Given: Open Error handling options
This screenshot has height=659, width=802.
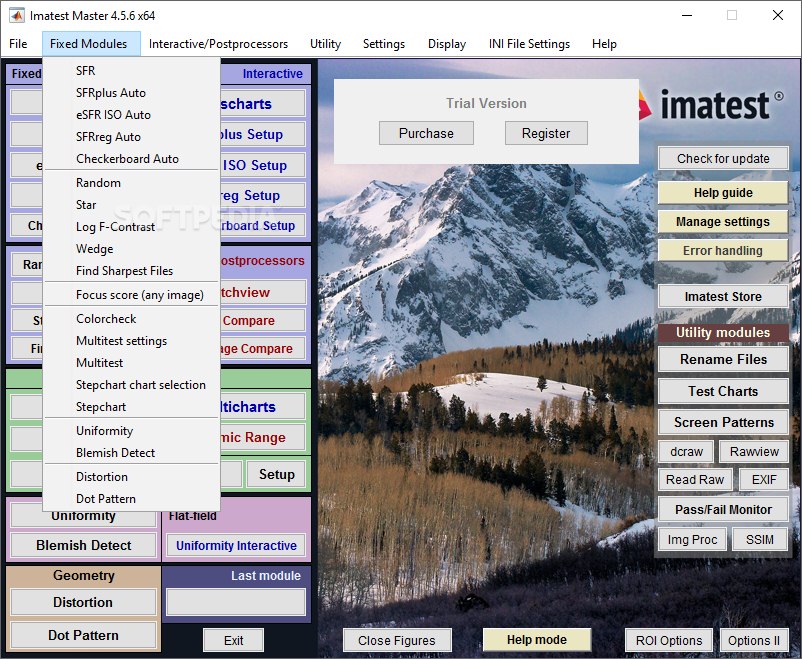Looking at the screenshot, I should [x=723, y=251].
